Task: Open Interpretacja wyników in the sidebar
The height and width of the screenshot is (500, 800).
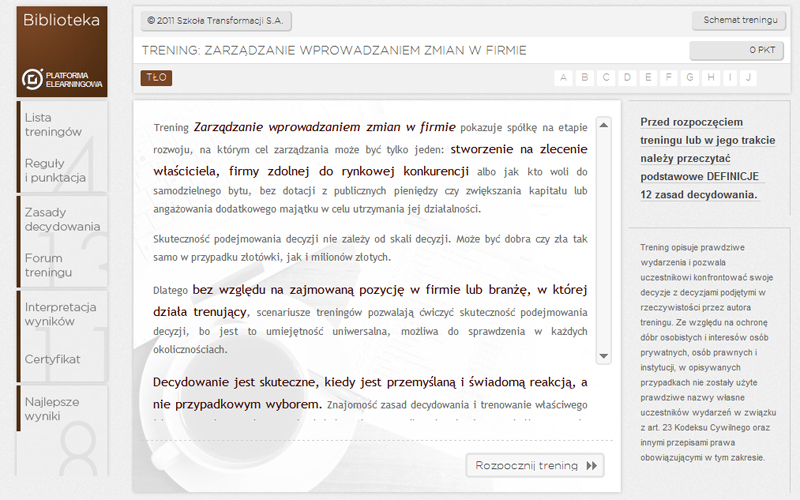Action: pyautogui.click(x=60, y=314)
